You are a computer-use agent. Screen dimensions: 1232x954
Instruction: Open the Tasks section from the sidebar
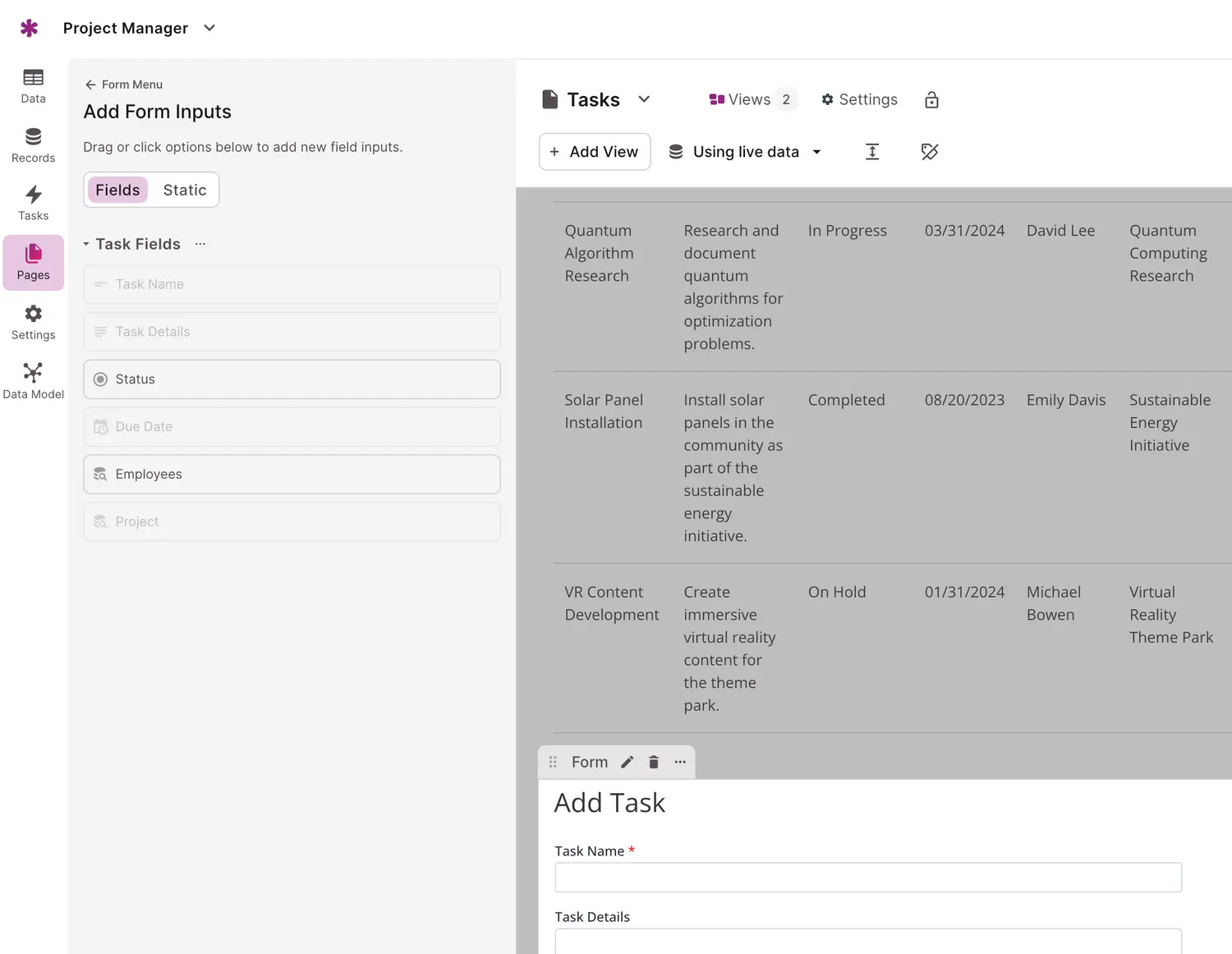pyautogui.click(x=33, y=202)
